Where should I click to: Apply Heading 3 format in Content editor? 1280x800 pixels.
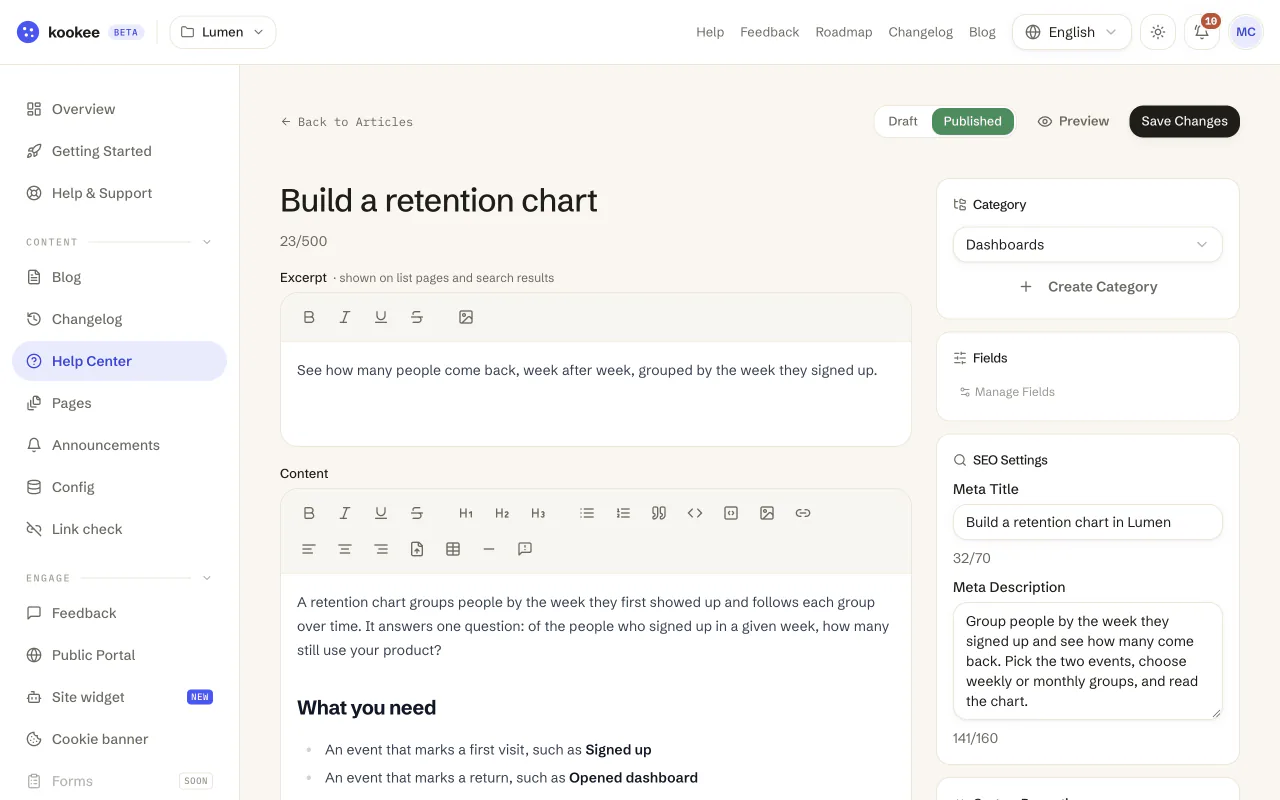(538, 513)
